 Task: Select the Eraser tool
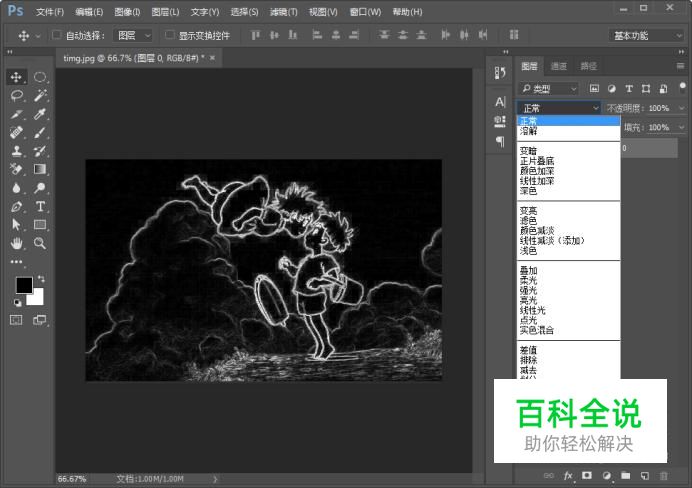click(x=17, y=169)
